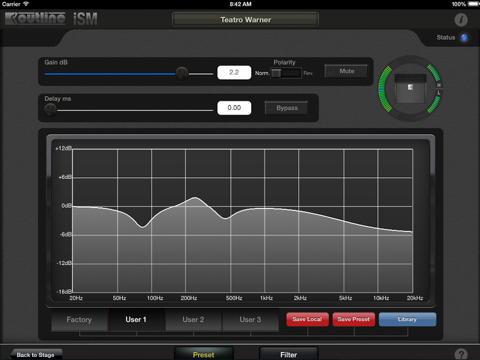Image resolution: width=480 pixels, height=360 pixels.
Task: Click the Save Preset button
Action: [354, 319]
